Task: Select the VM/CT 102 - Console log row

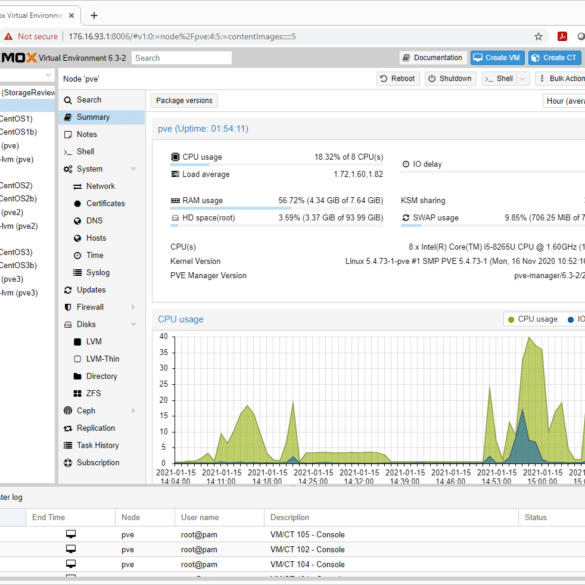Action: (292, 550)
